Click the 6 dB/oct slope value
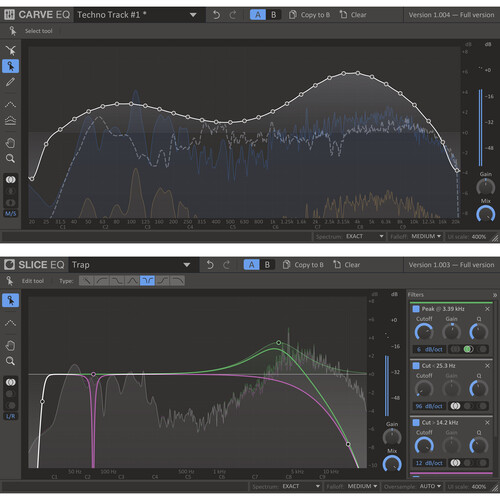This screenshot has height=500, width=500. [429, 349]
